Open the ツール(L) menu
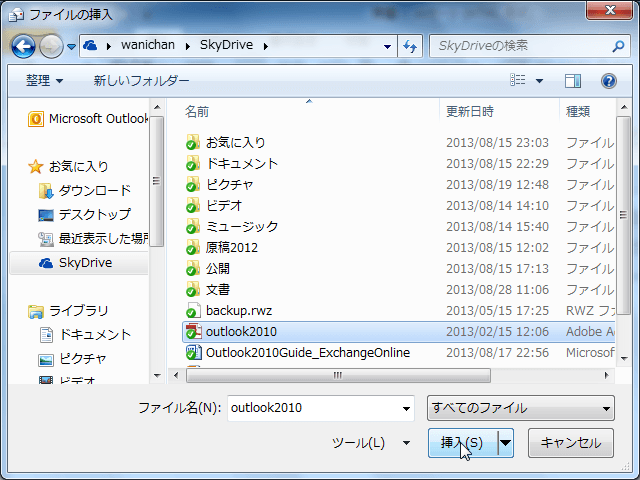This screenshot has height=480, width=640. coord(371,443)
